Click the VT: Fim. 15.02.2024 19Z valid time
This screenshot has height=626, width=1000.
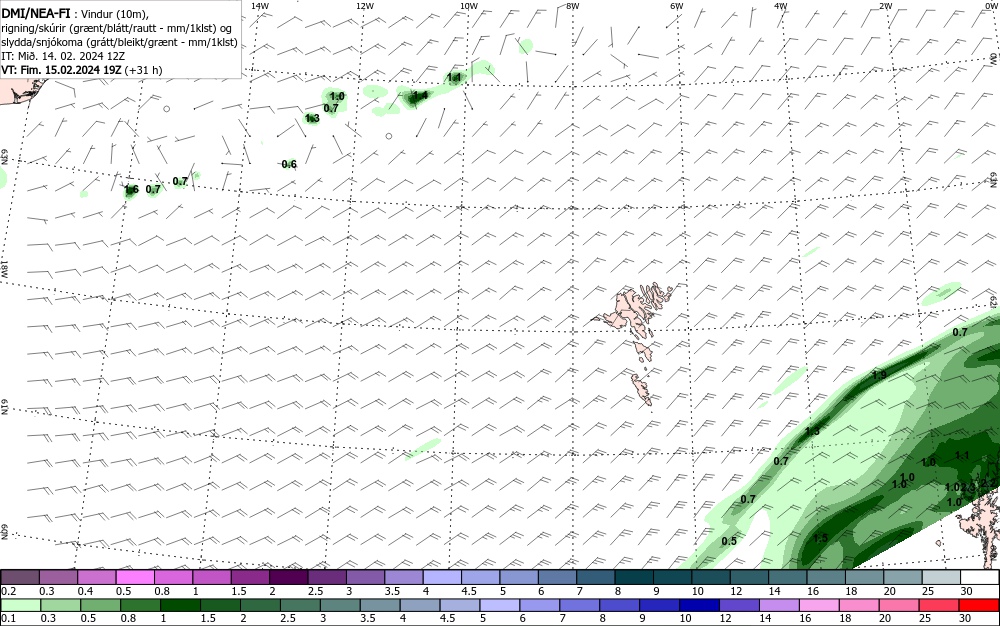tap(61, 70)
